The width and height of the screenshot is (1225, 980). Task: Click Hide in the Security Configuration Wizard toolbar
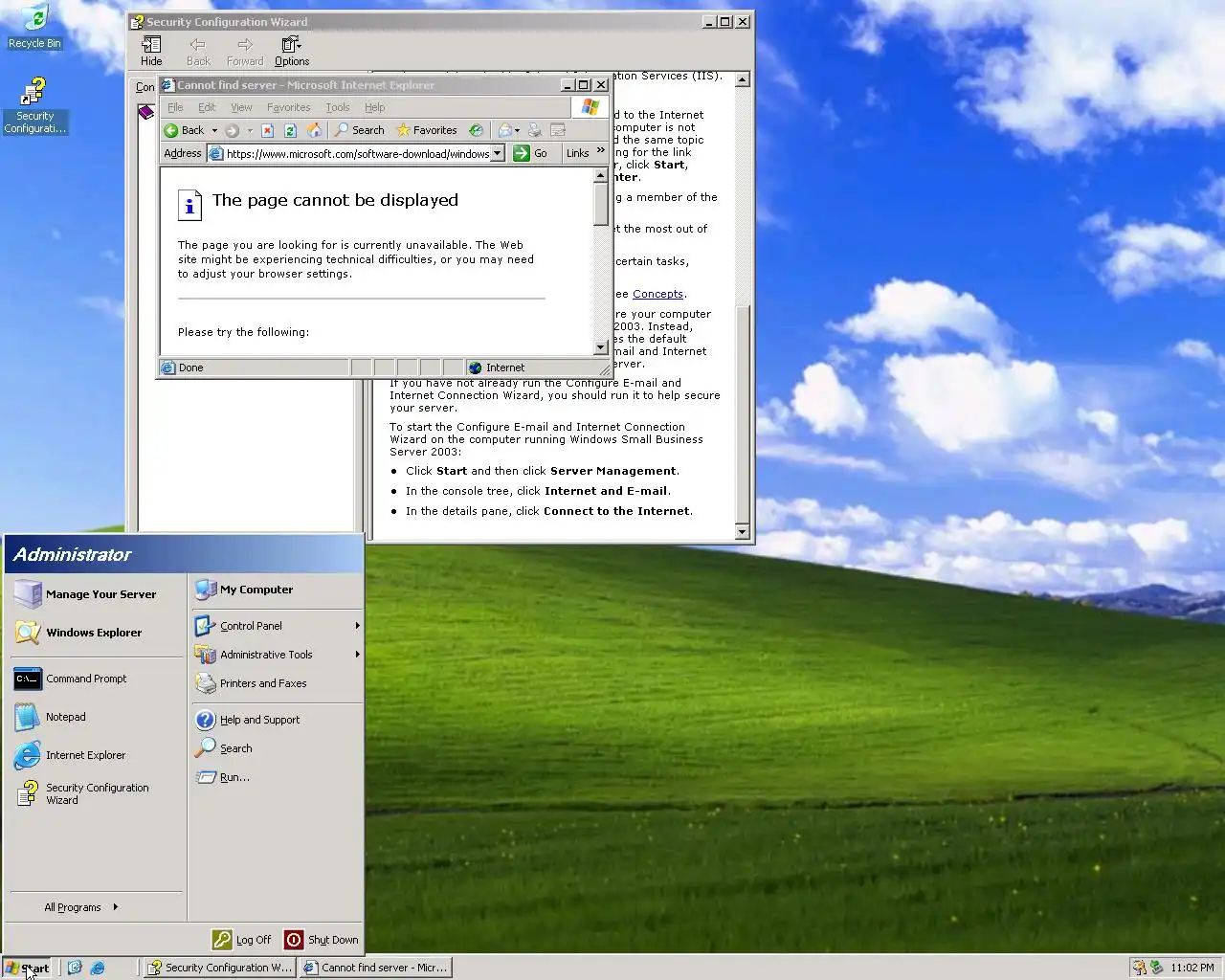[151, 51]
